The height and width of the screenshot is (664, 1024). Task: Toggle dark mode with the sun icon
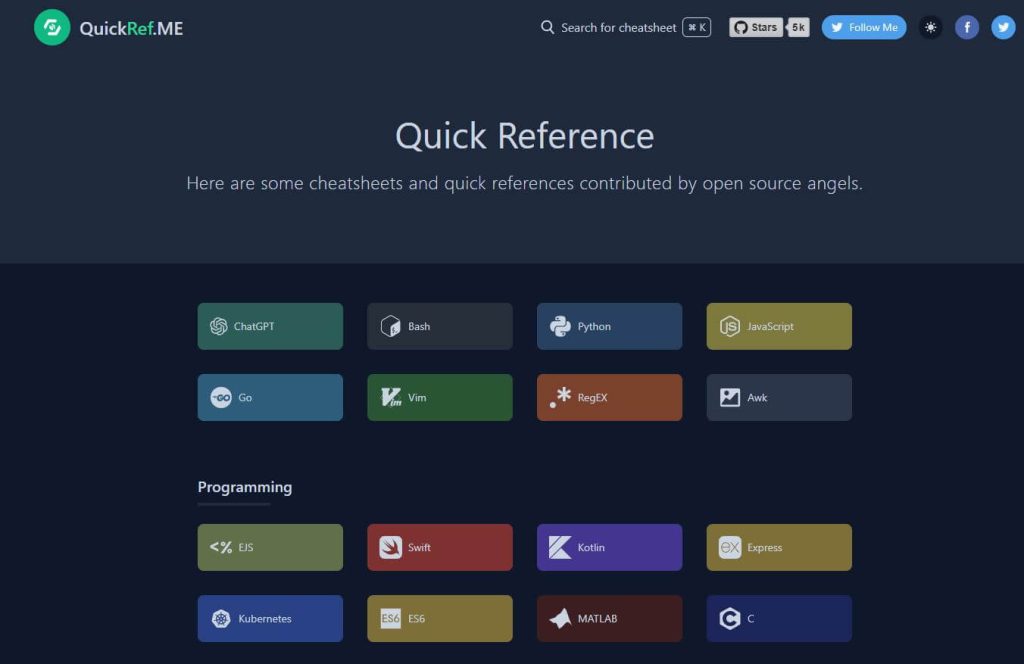coord(931,27)
